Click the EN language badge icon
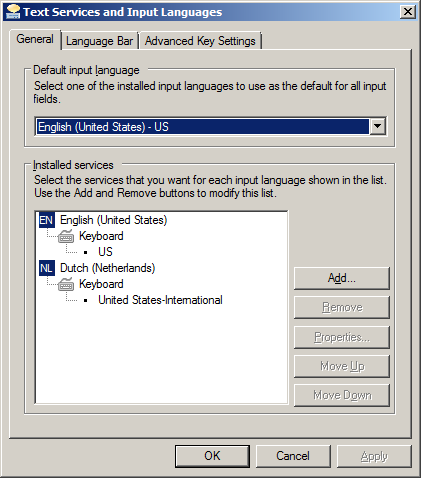Viewport: 421px width, 478px height. (x=46, y=220)
